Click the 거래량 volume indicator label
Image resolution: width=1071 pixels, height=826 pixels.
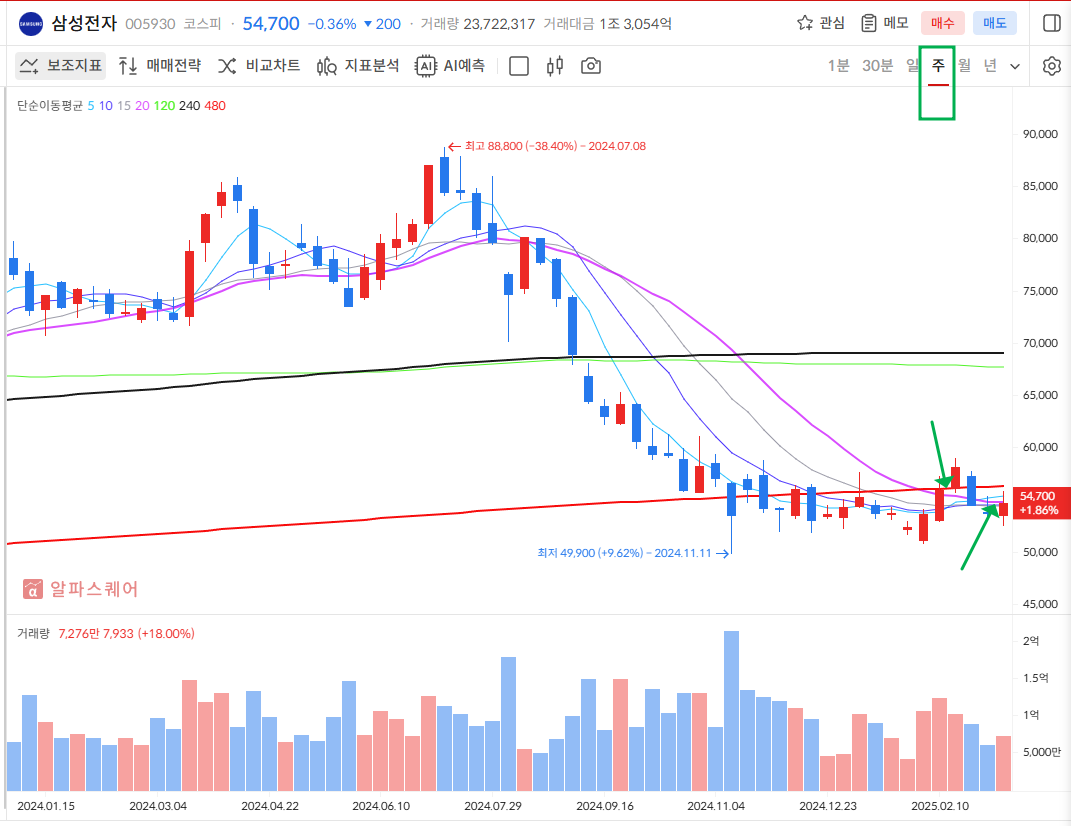click(33, 633)
